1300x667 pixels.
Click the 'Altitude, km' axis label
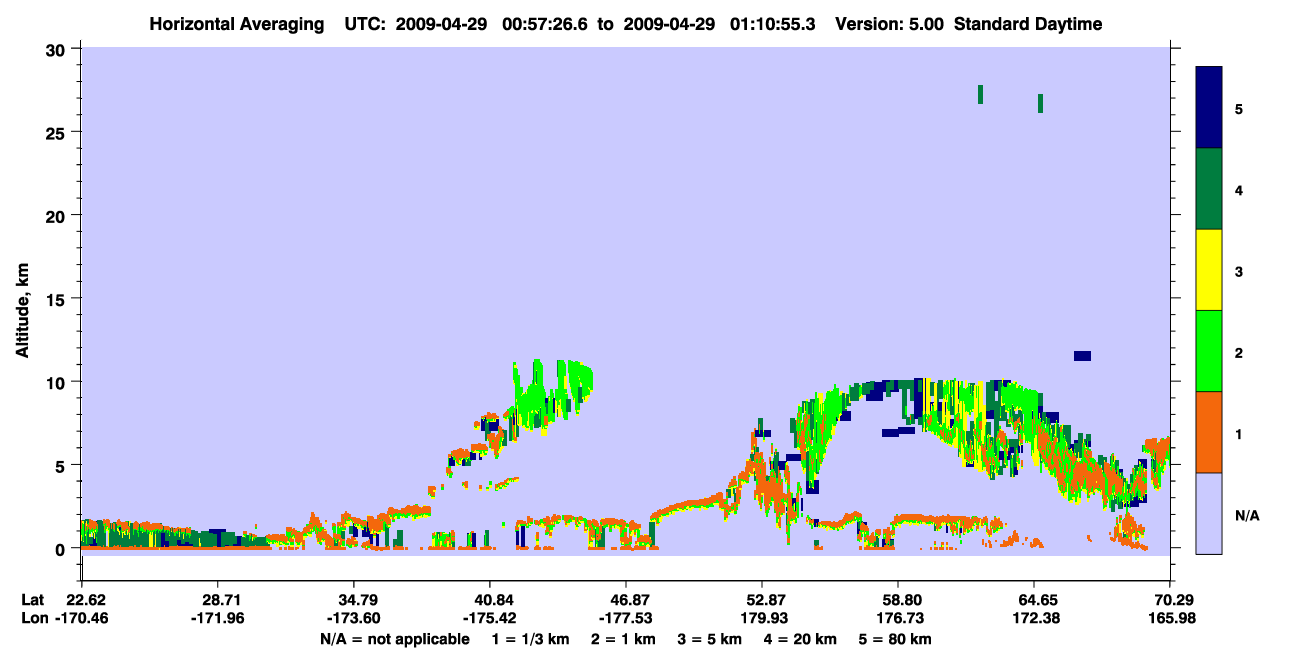click(x=22, y=311)
